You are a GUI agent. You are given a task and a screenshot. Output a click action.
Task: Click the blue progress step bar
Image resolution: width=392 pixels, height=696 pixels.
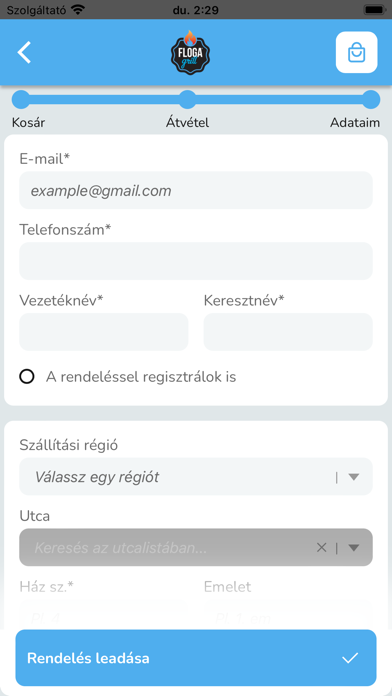tap(196, 99)
